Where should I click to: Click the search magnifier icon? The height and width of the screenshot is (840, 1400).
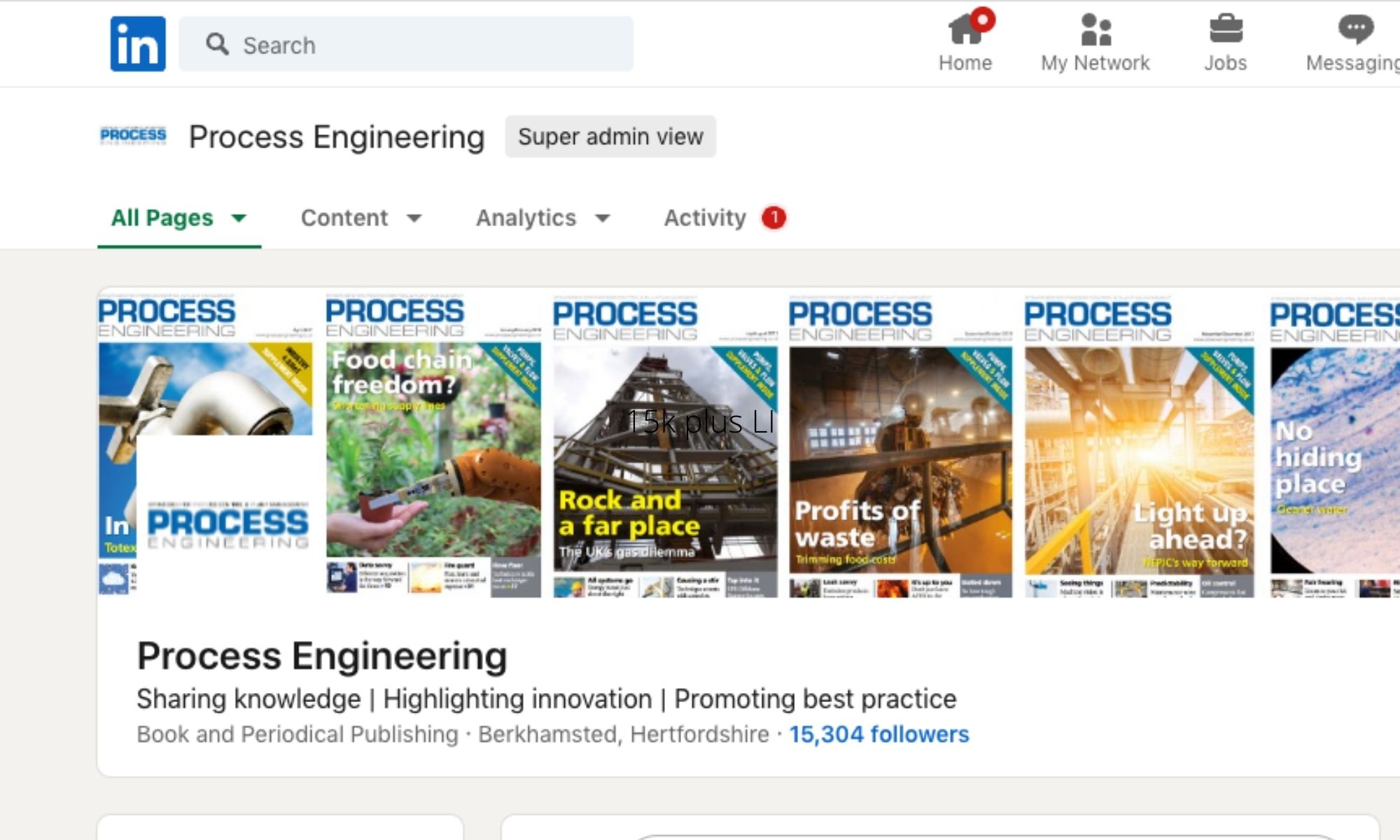pos(217,44)
